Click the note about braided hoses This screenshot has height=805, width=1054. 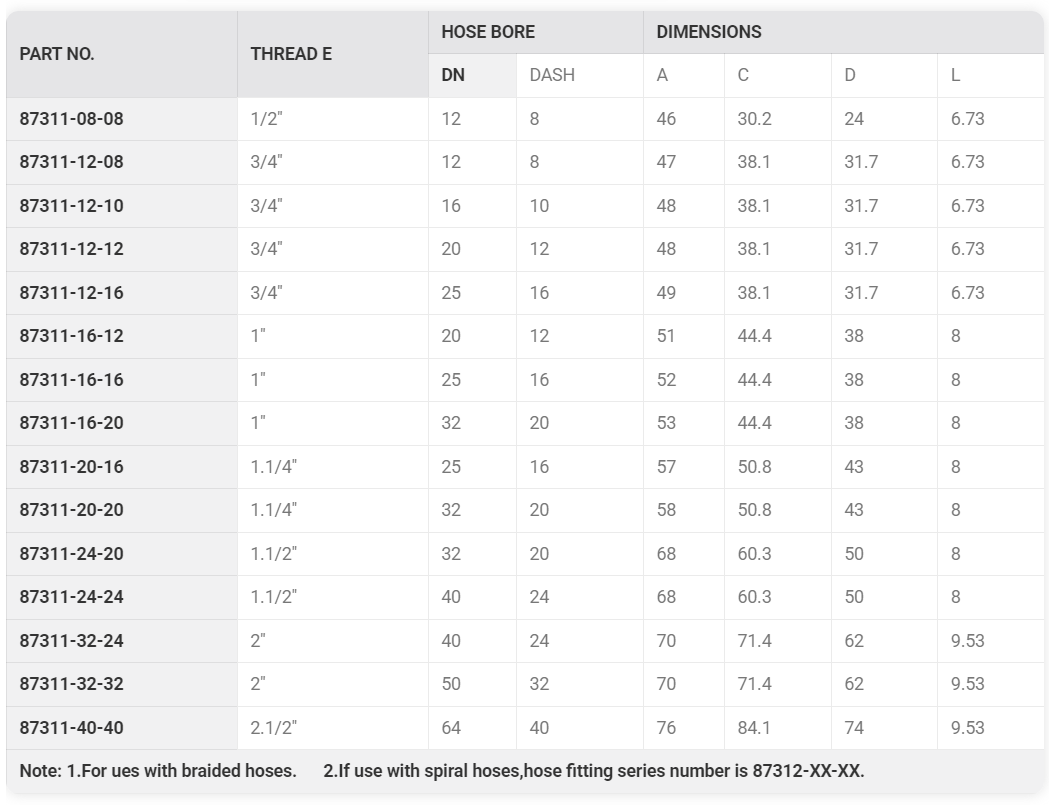pyautogui.click(x=158, y=771)
